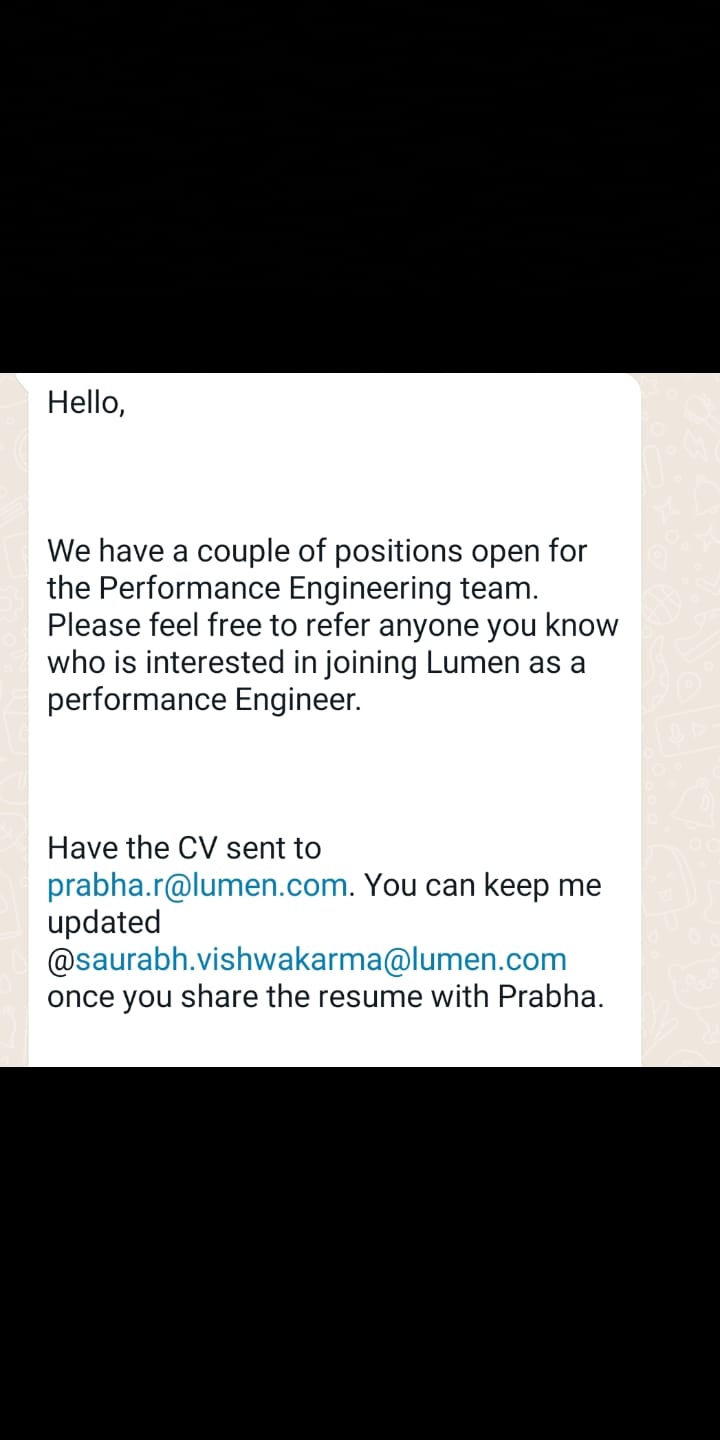
Task: Tap the chat wallpaper right of the bubble
Action: (681, 720)
